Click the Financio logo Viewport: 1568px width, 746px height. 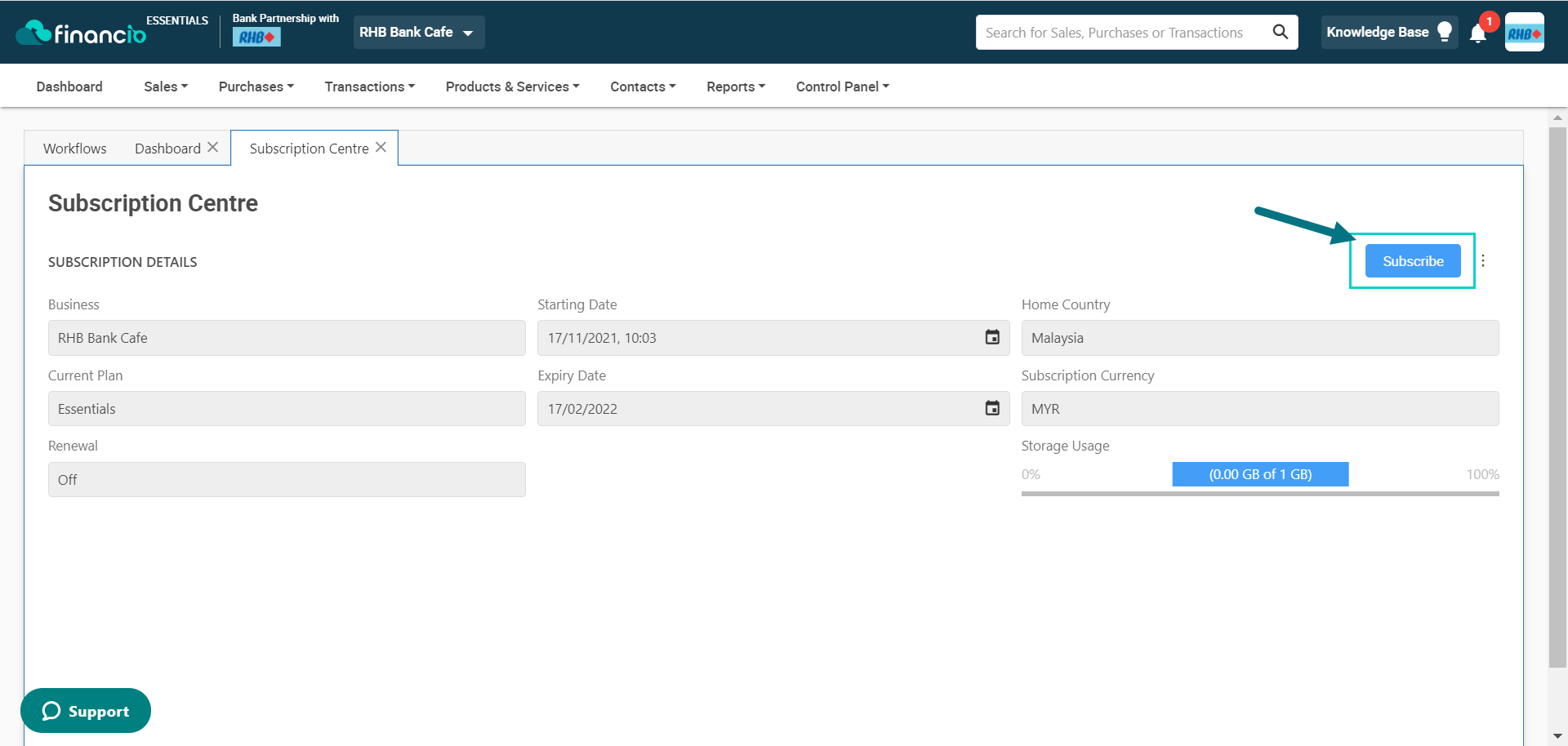[81, 33]
